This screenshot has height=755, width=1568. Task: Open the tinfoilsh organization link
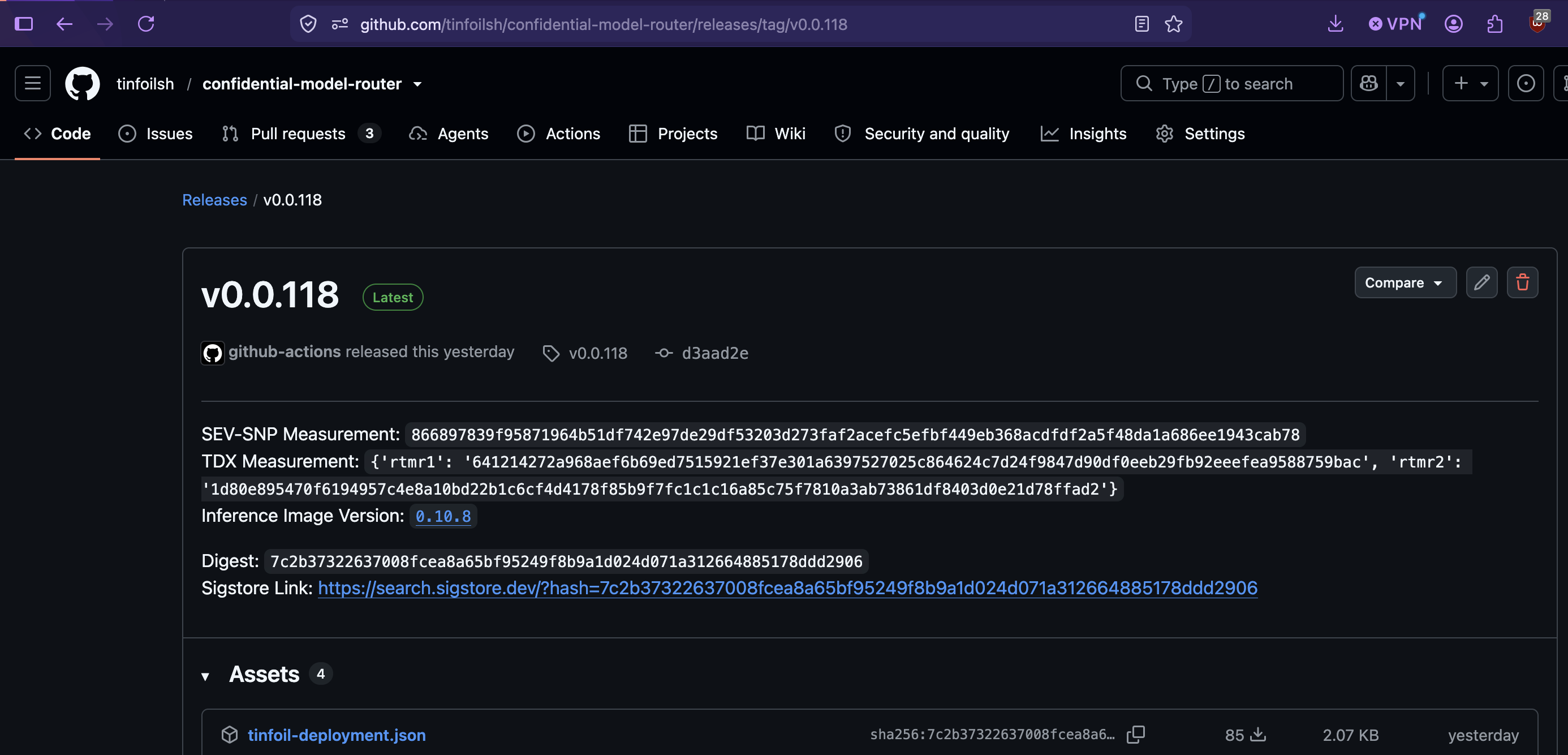pos(145,83)
